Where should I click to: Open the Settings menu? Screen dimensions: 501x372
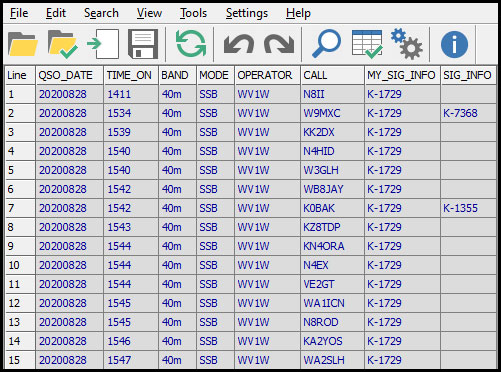(x=247, y=13)
